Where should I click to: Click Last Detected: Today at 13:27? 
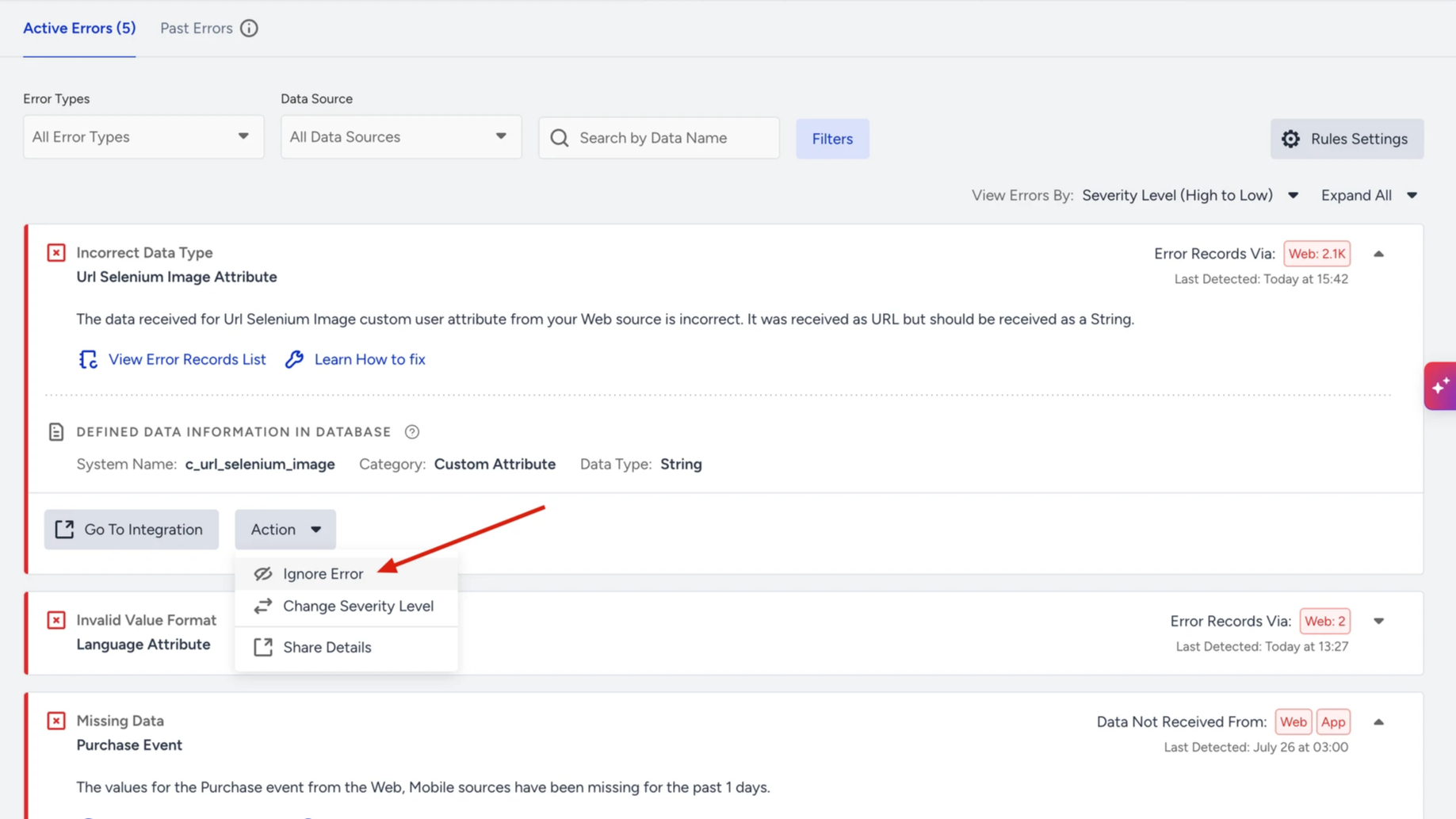1262,647
